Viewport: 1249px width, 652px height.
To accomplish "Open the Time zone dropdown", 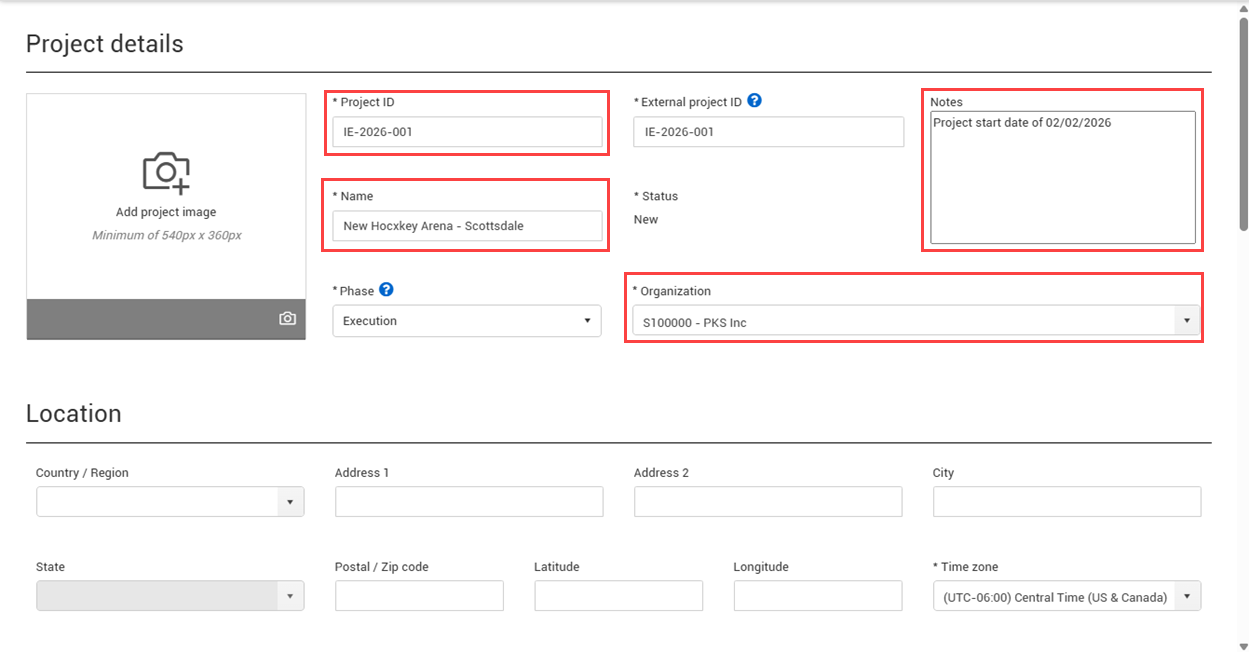I will tap(1066, 597).
